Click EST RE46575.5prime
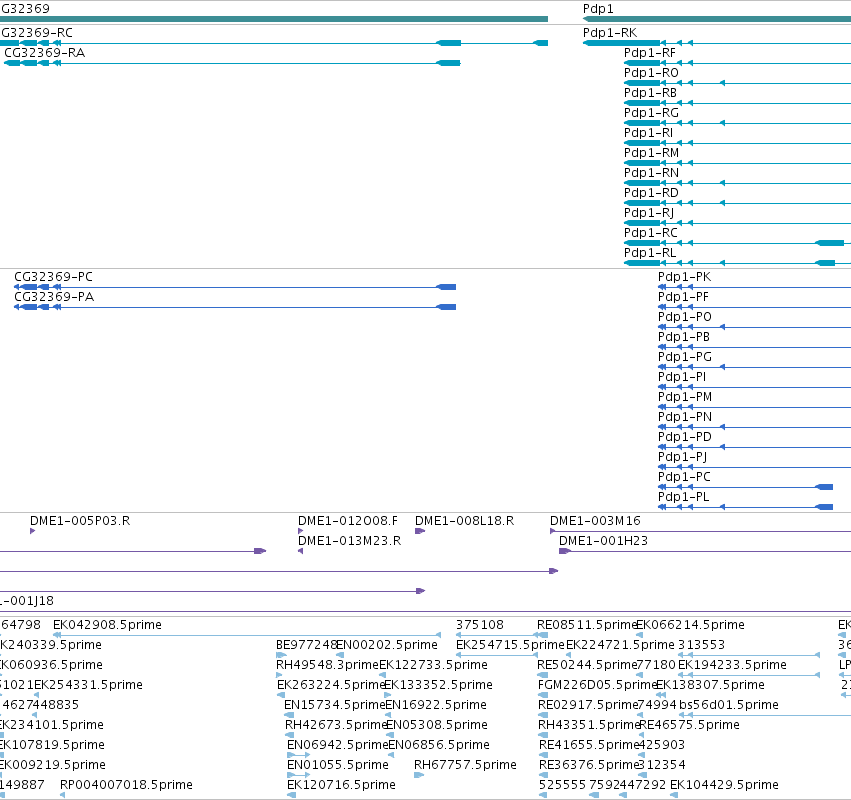Screen dimensions: 851x800 (x=689, y=726)
